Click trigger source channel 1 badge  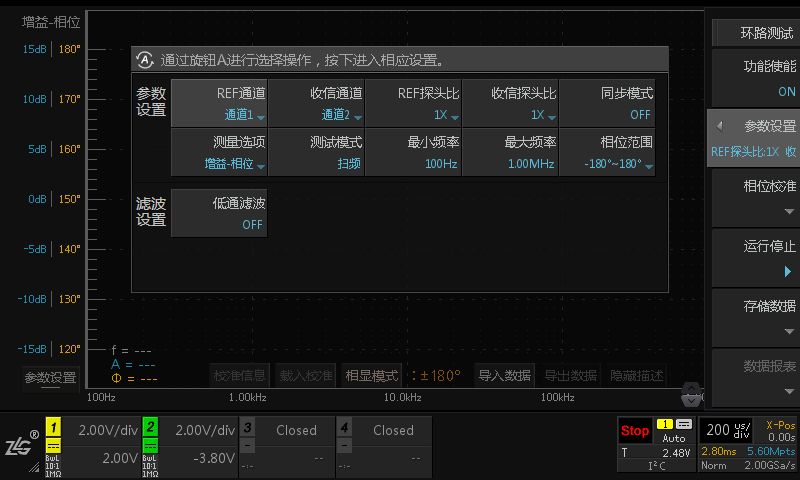665,424
